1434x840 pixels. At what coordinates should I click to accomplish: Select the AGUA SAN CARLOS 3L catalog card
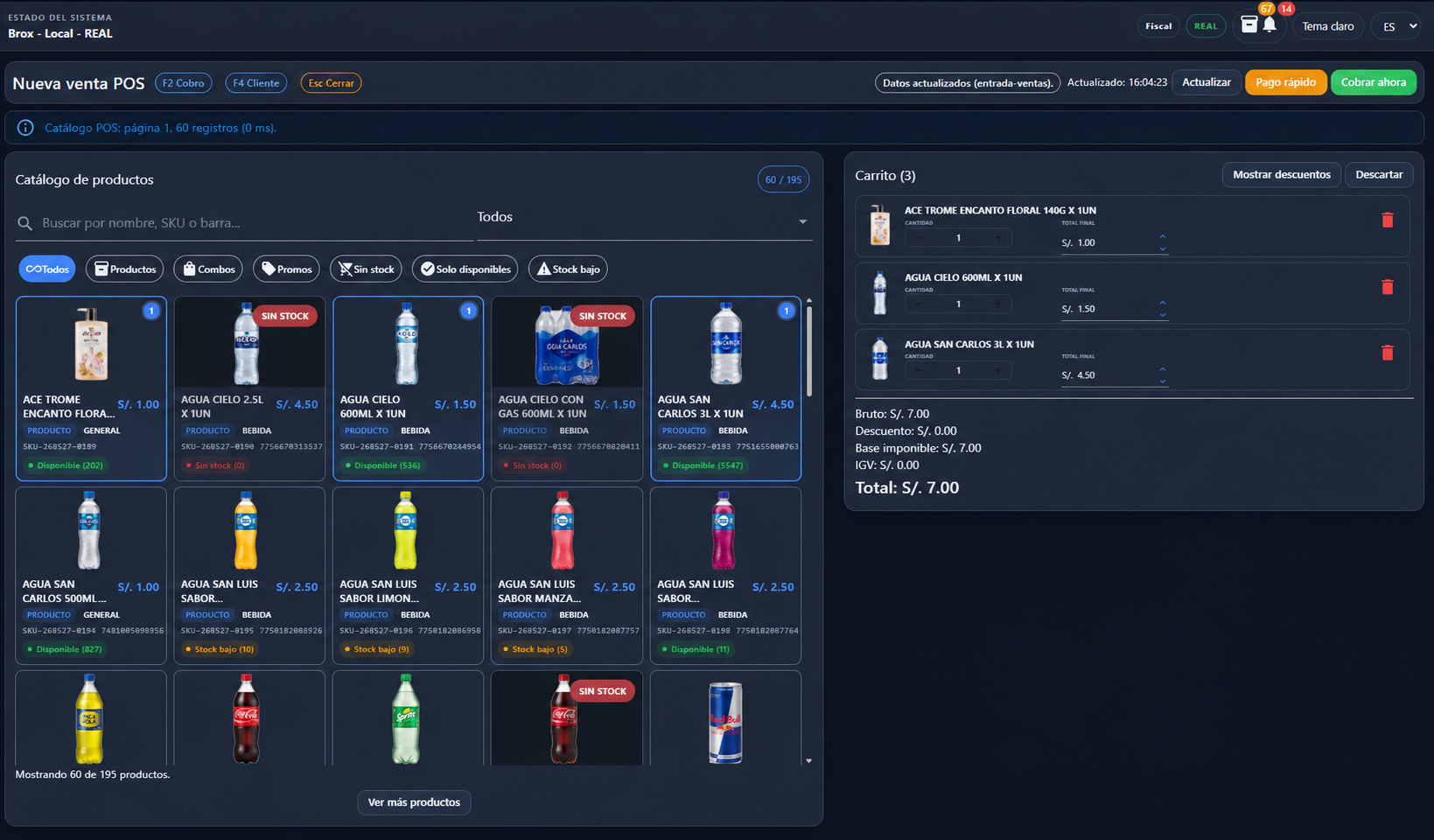pos(726,388)
